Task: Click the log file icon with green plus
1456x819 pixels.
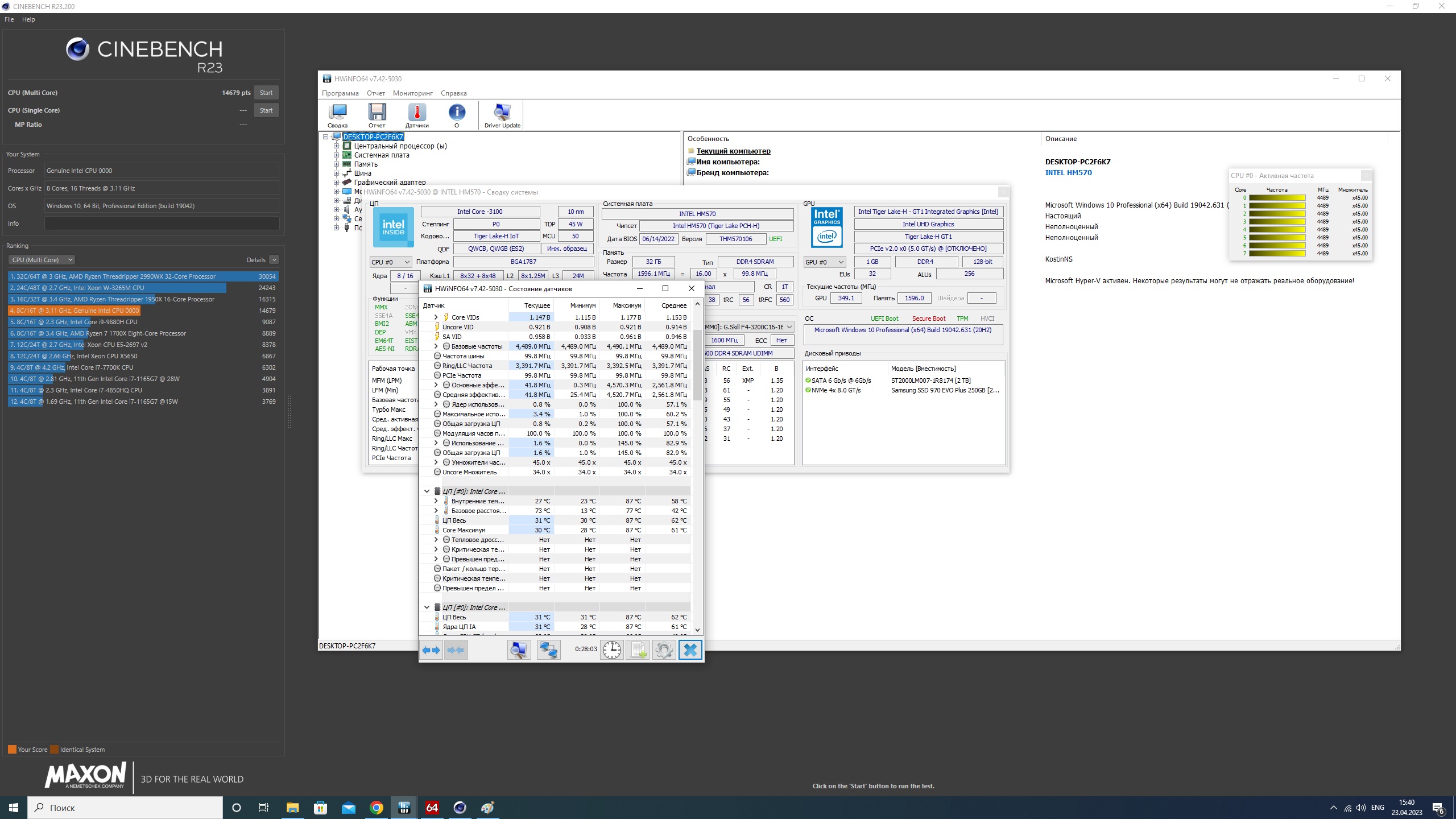Action: pos(638,650)
